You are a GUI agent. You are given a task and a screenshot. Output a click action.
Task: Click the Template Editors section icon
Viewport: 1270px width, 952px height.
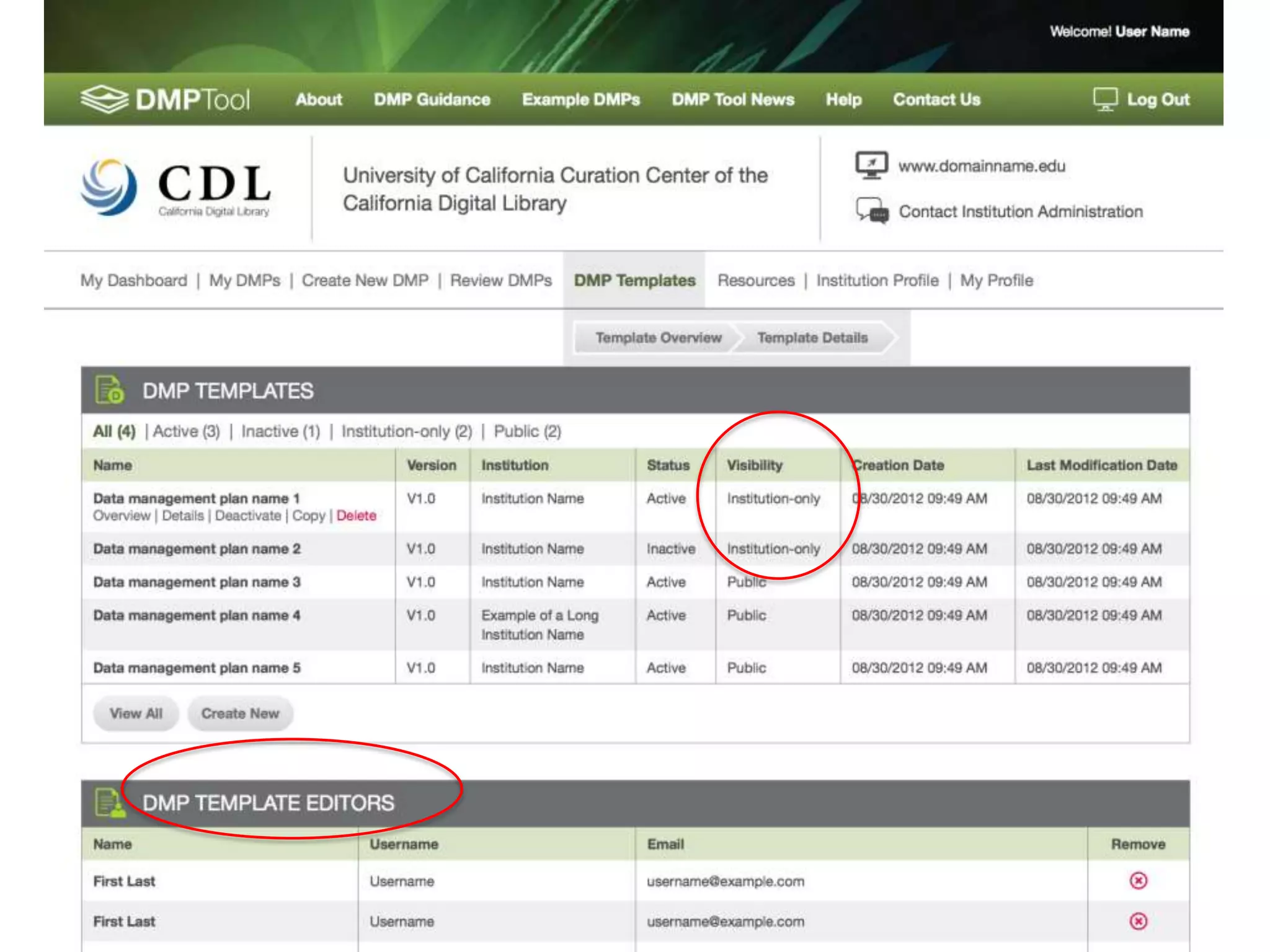[x=109, y=803]
